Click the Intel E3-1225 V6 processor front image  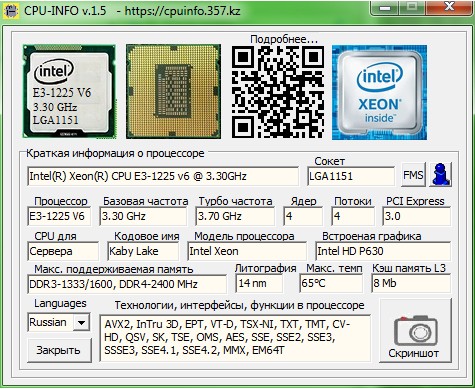tap(69, 91)
